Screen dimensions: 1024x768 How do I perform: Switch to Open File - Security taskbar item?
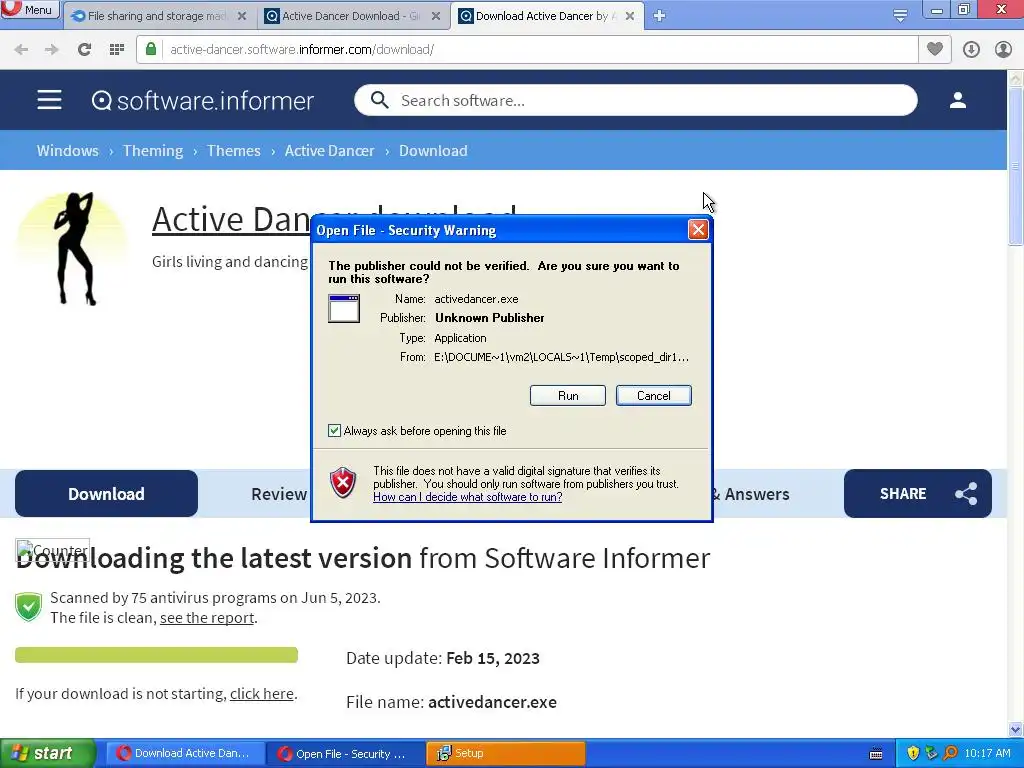pyautogui.click(x=344, y=754)
